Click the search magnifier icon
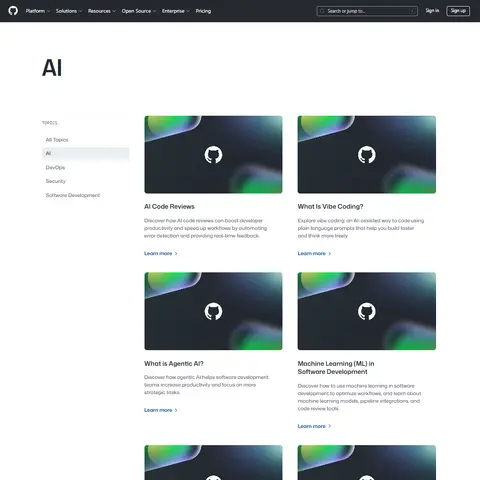This screenshot has height=480, width=480. 322,11
